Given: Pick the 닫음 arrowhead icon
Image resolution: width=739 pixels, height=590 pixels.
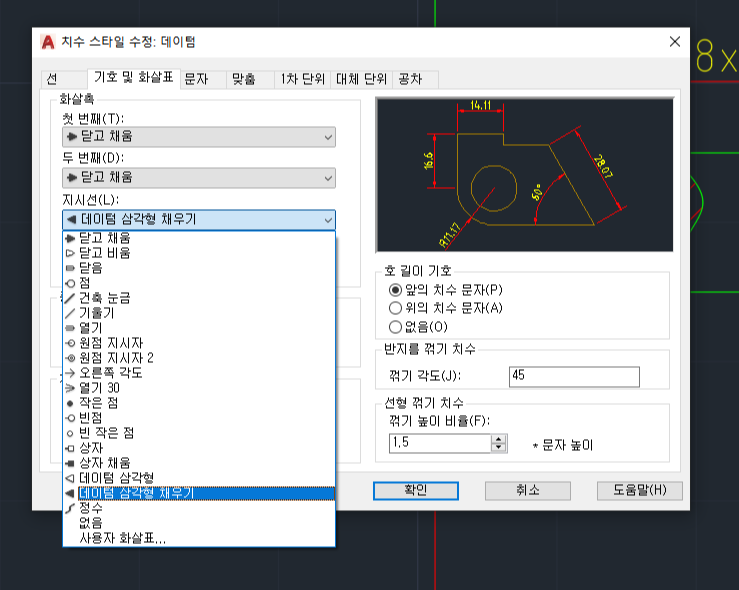Looking at the screenshot, I should pyautogui.click(x=70, y=268).
